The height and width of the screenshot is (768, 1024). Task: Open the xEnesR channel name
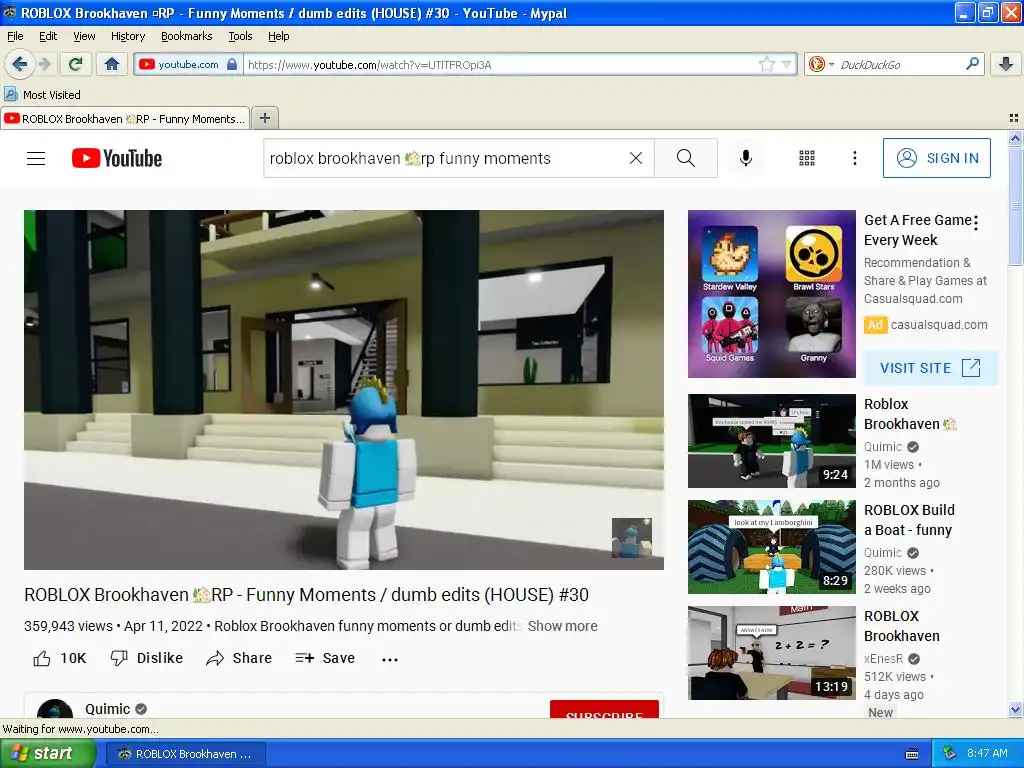click(x=883, y=658)
